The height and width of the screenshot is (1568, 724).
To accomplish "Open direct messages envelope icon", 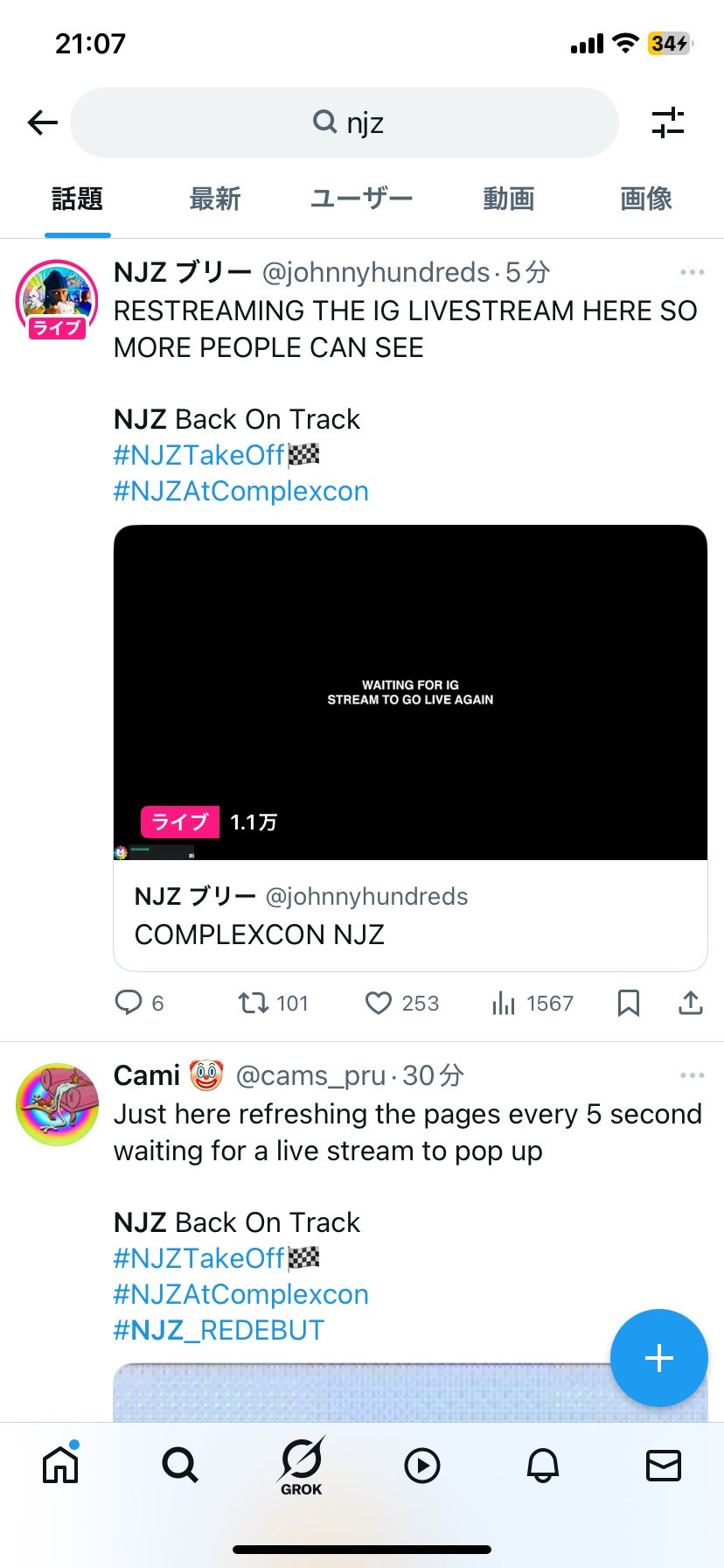I will tap(663, 1465).
